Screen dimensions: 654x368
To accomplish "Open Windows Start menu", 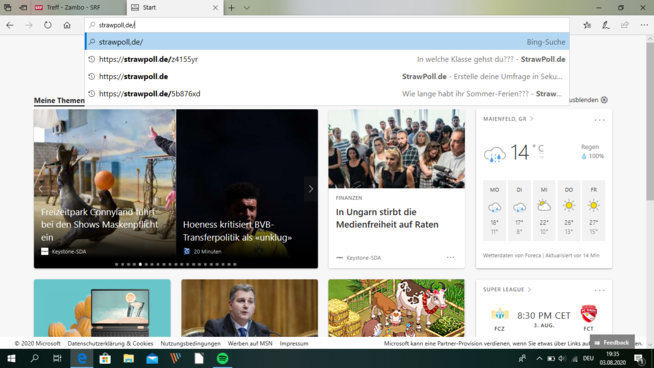I will coord(11,358).
